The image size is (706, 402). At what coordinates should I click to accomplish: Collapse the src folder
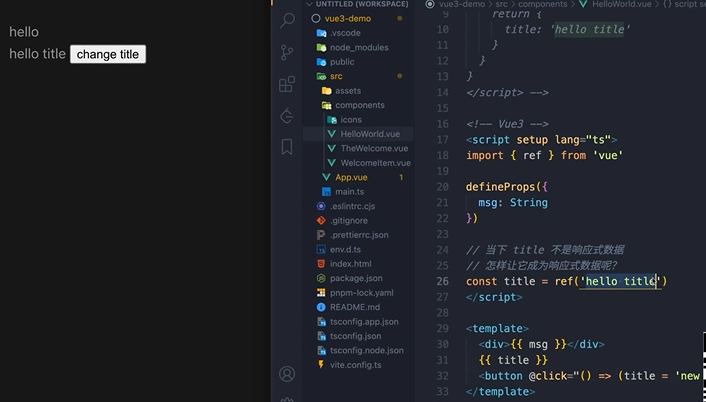coord(336,76)
